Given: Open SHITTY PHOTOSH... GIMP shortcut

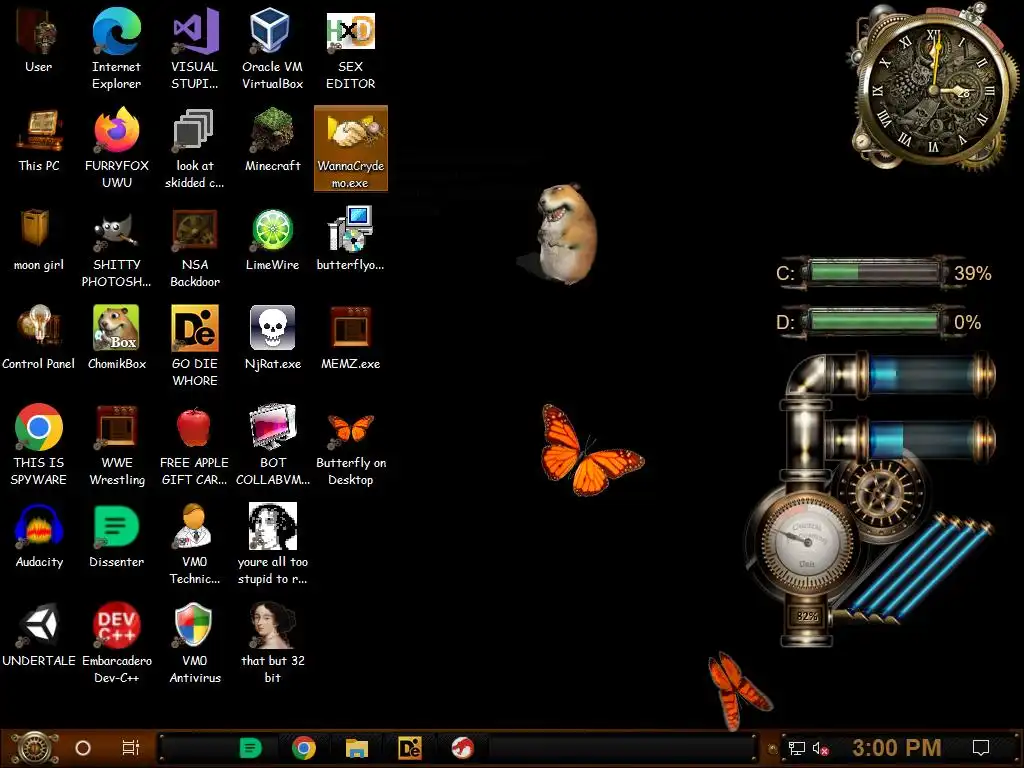Looking at the screenshot, I should 116,248.
